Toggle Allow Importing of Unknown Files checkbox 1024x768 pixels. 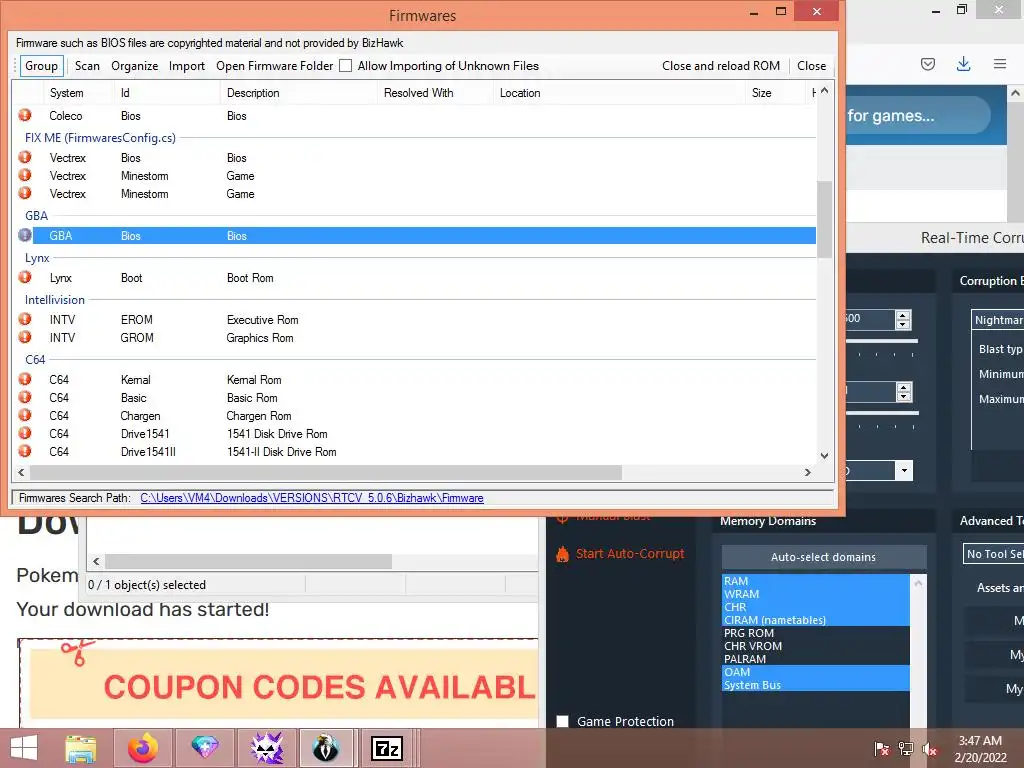coord(345,65)
